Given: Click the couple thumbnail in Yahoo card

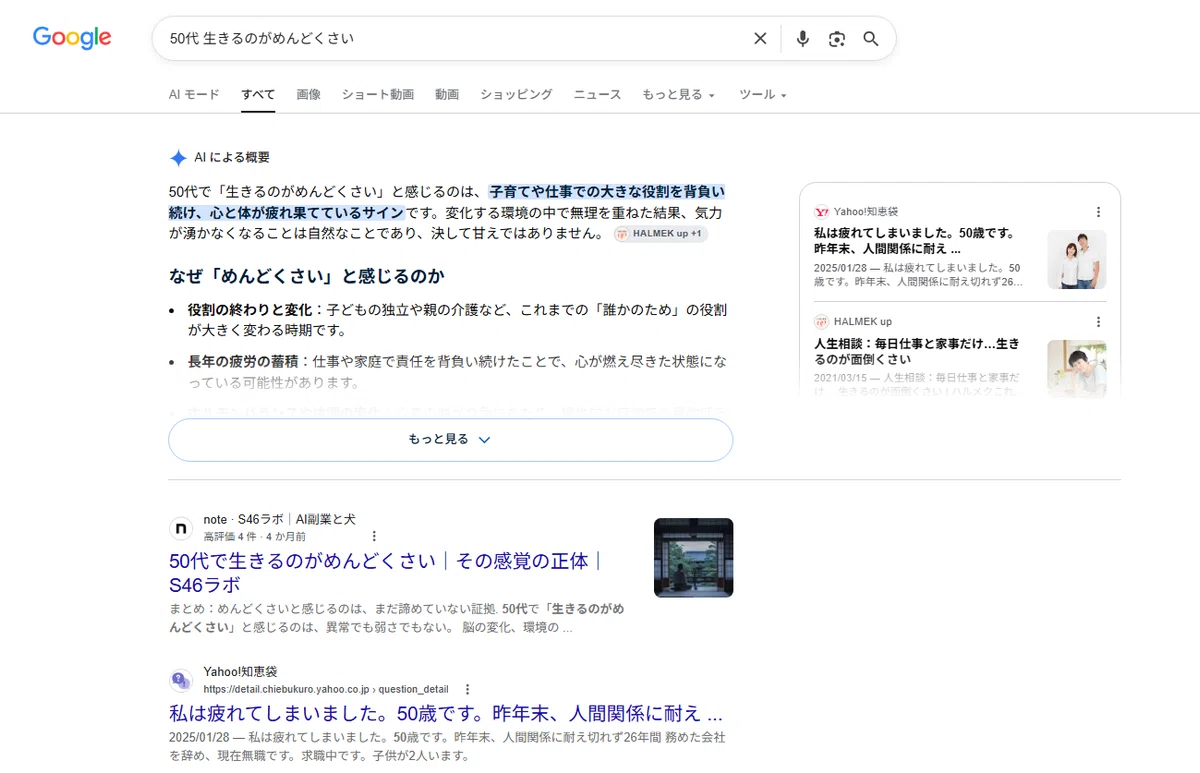Looking at the screenshot, I should pos(1077,260).
